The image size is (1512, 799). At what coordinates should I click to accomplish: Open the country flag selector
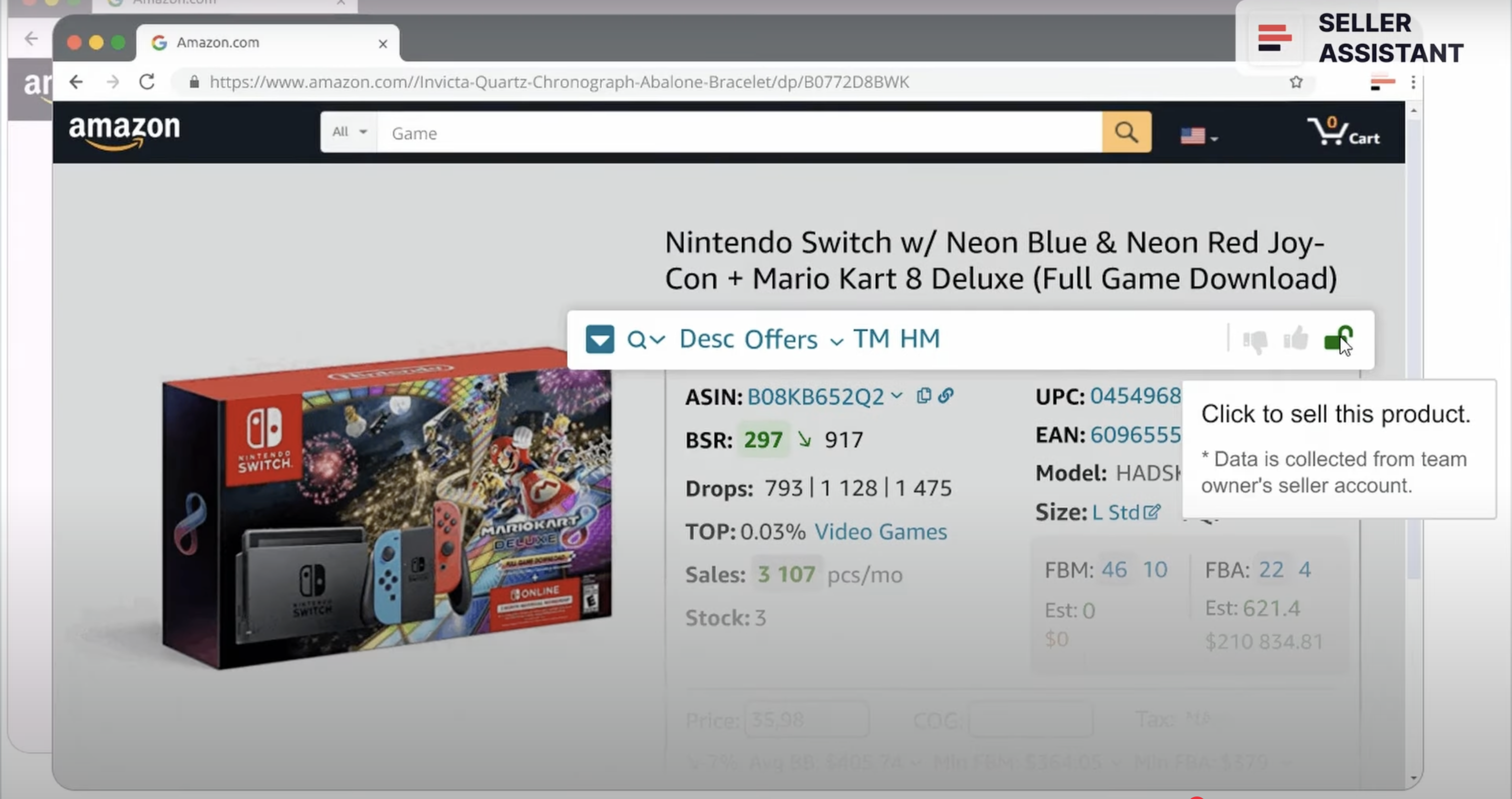[x=1198, y=136]
